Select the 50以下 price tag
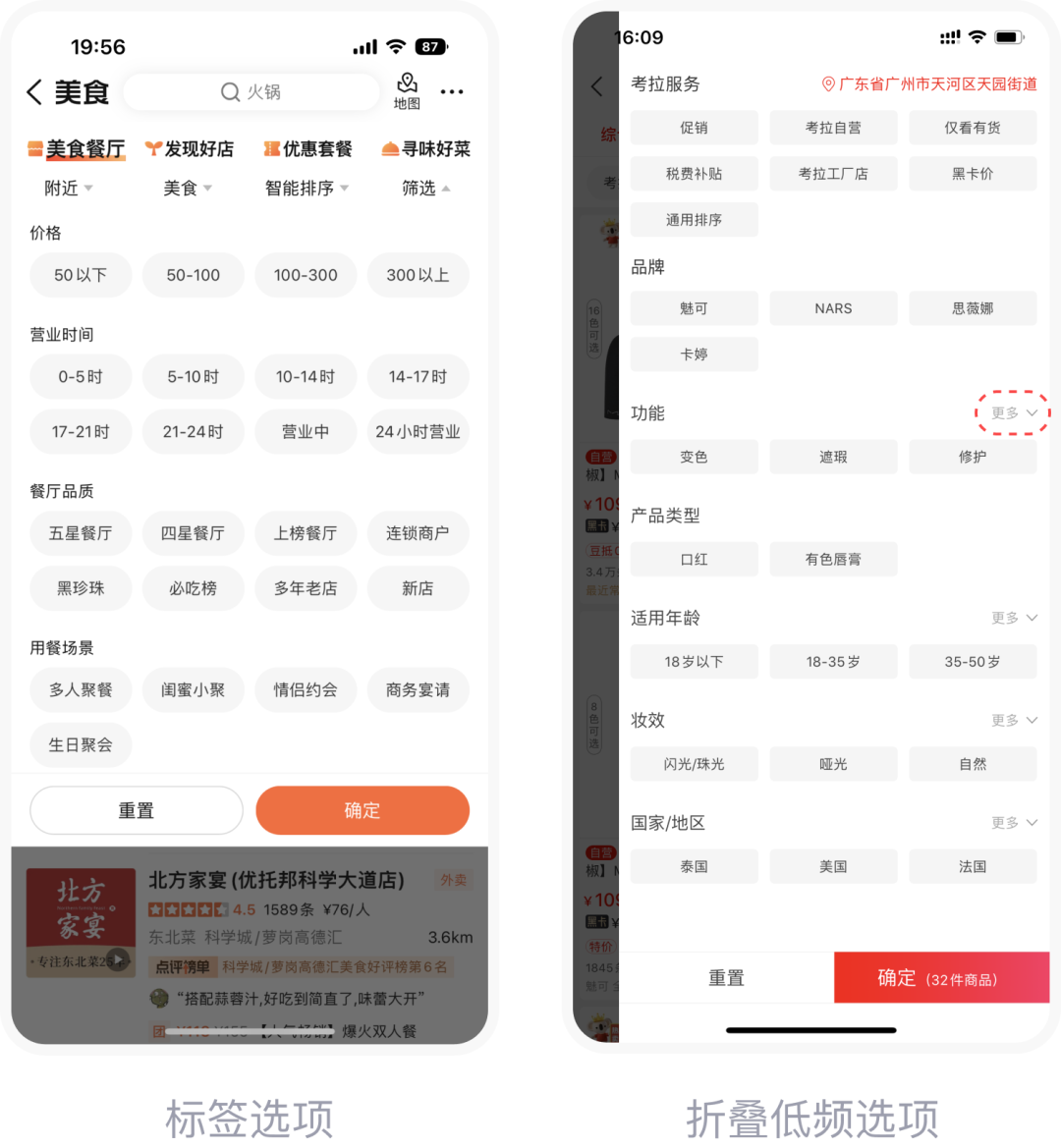The width and height of the screenshot is (1061, 1148). tap(81, 275)
